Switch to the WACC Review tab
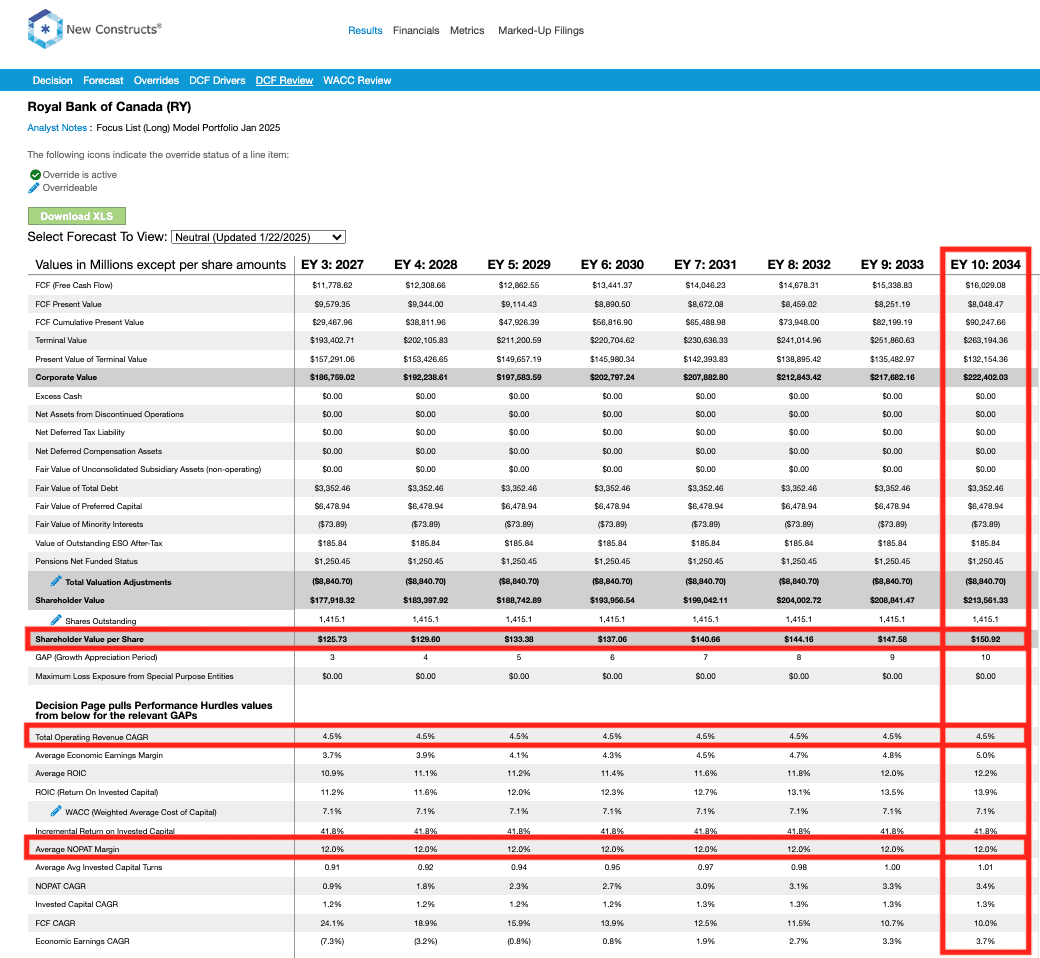1040x958 pixels. click(357, 80)
